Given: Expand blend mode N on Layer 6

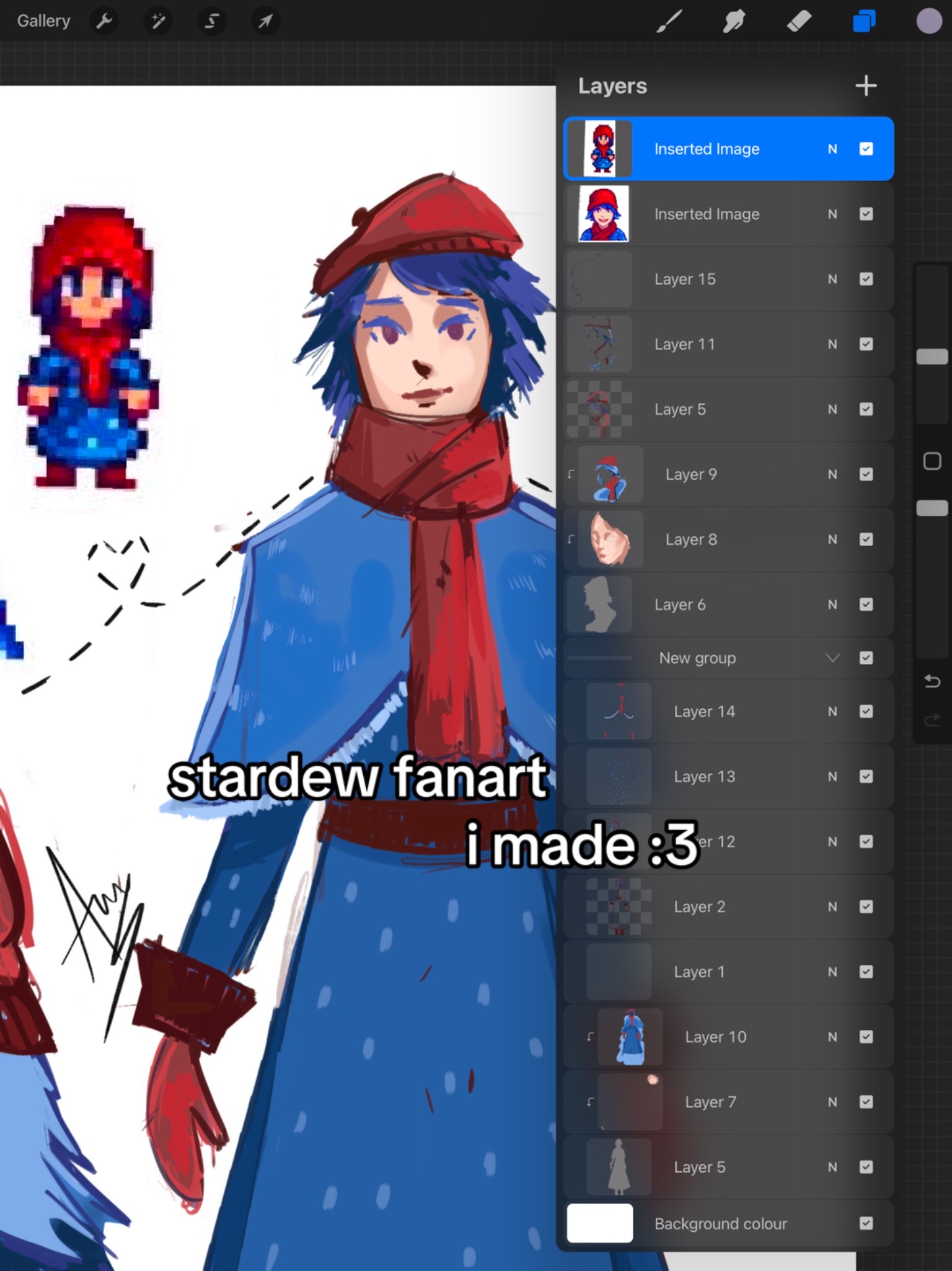Looking at the screenshot, I should (832, 604).
